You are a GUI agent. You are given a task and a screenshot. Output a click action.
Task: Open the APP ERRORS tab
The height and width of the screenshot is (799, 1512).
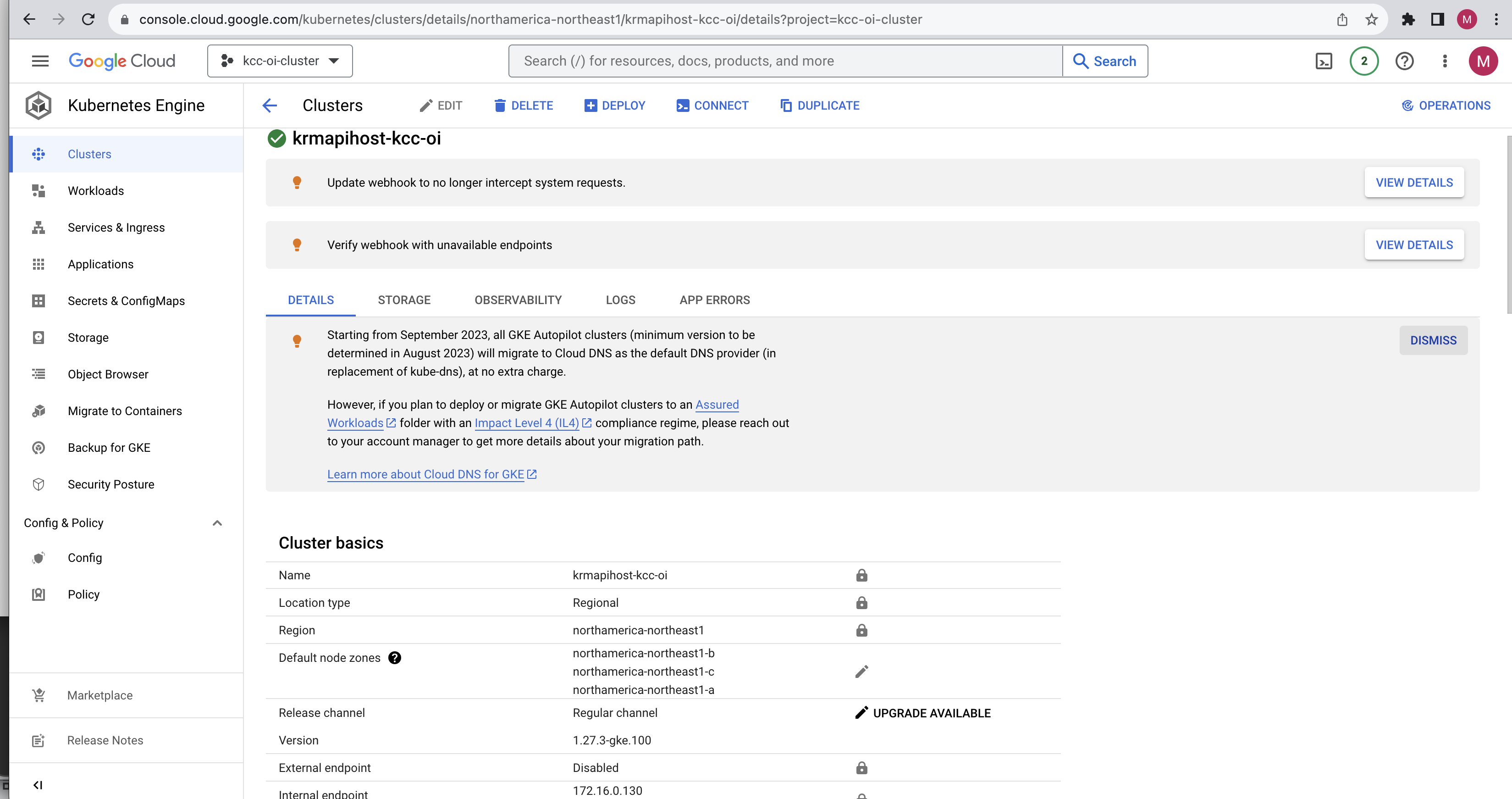[714, 300]
